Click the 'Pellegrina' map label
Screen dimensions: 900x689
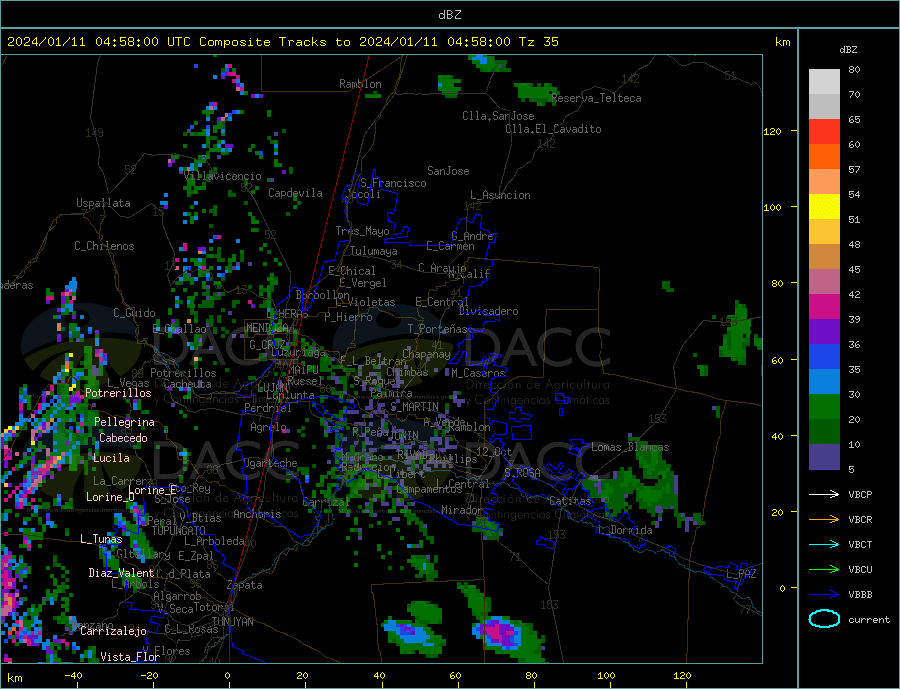click(x=124, y=422)
